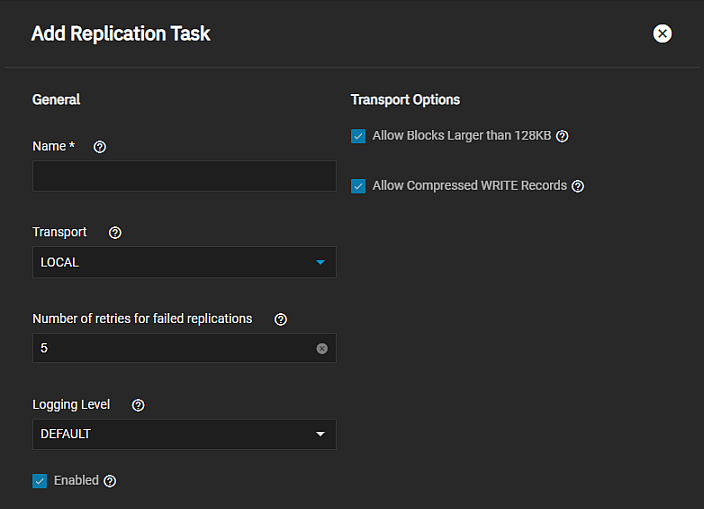Show help for the Enabled checkbox
The height and width of the screenshot is (509, 704).
(x=110, y=481)
